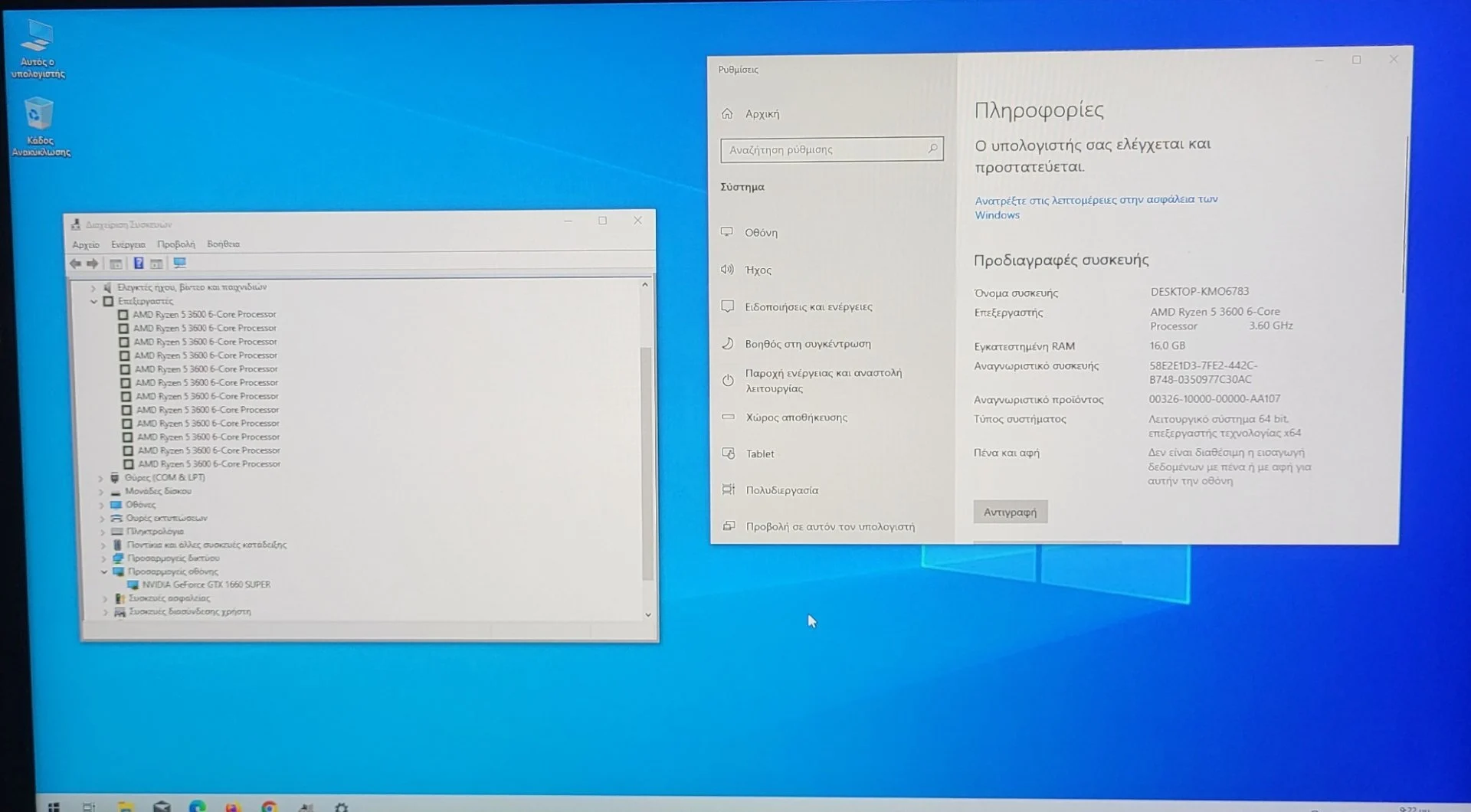1471x812 pixels.
Task: Click the show/hide console tree toolbar icon
Action: [116, 264]
